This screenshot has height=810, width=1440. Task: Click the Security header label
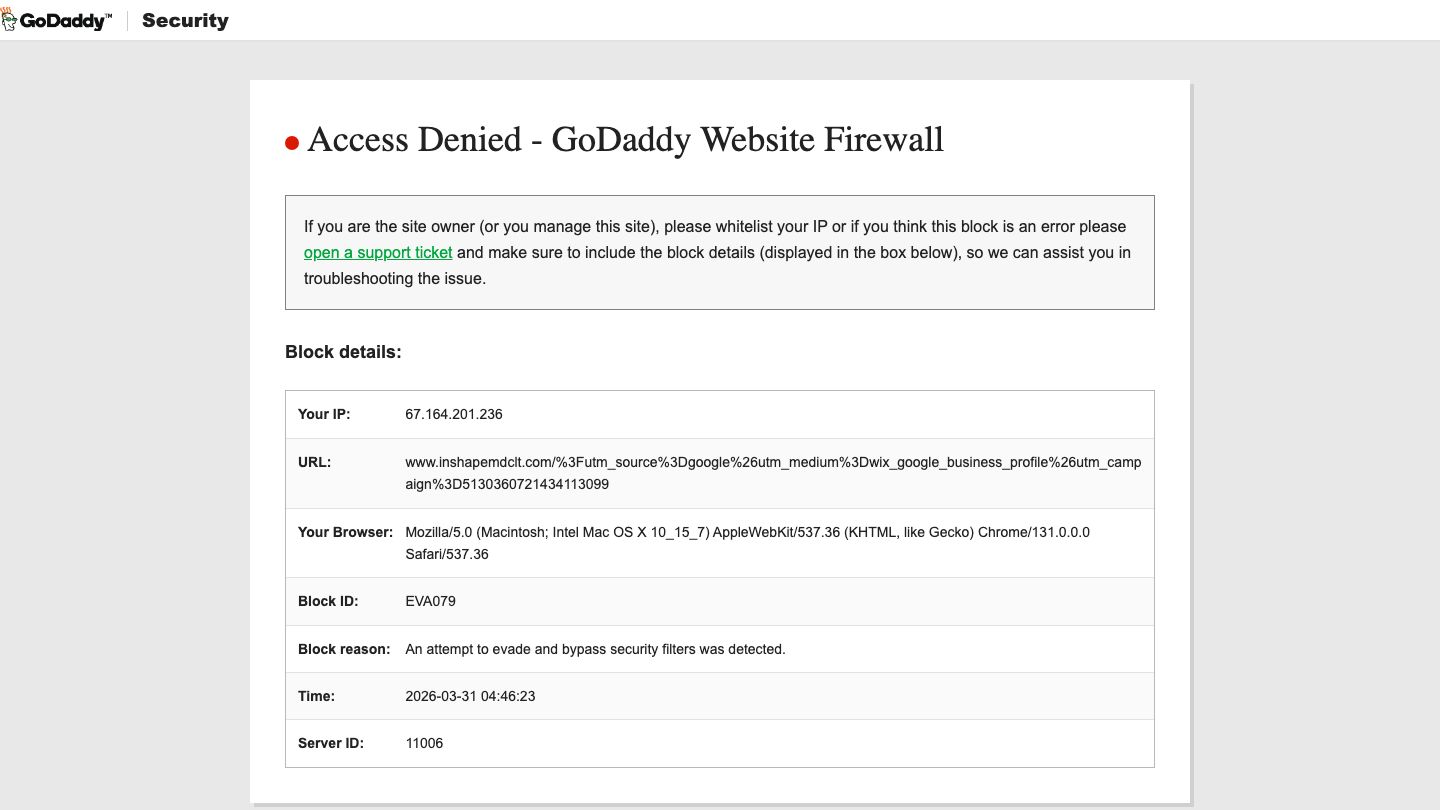[x=185, y=20]
